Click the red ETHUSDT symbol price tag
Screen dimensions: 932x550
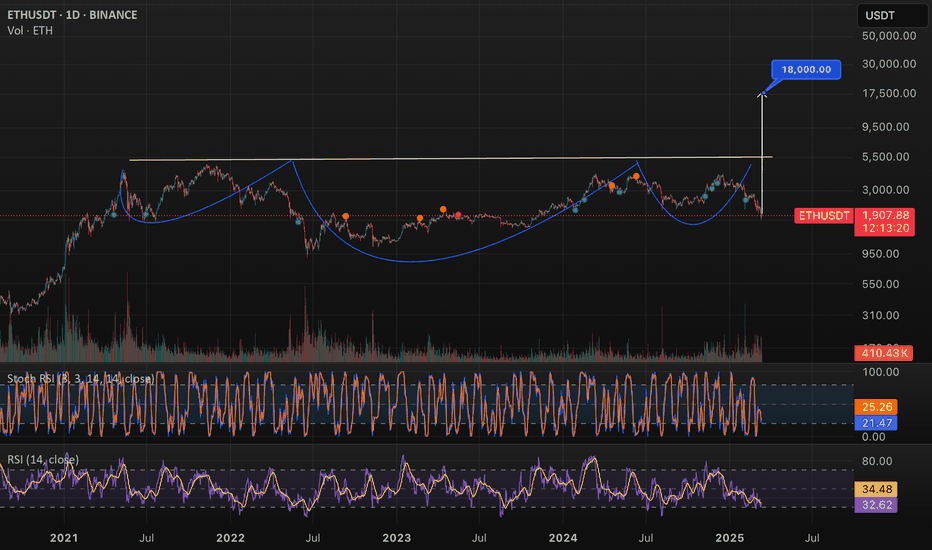tap(824, 215)
